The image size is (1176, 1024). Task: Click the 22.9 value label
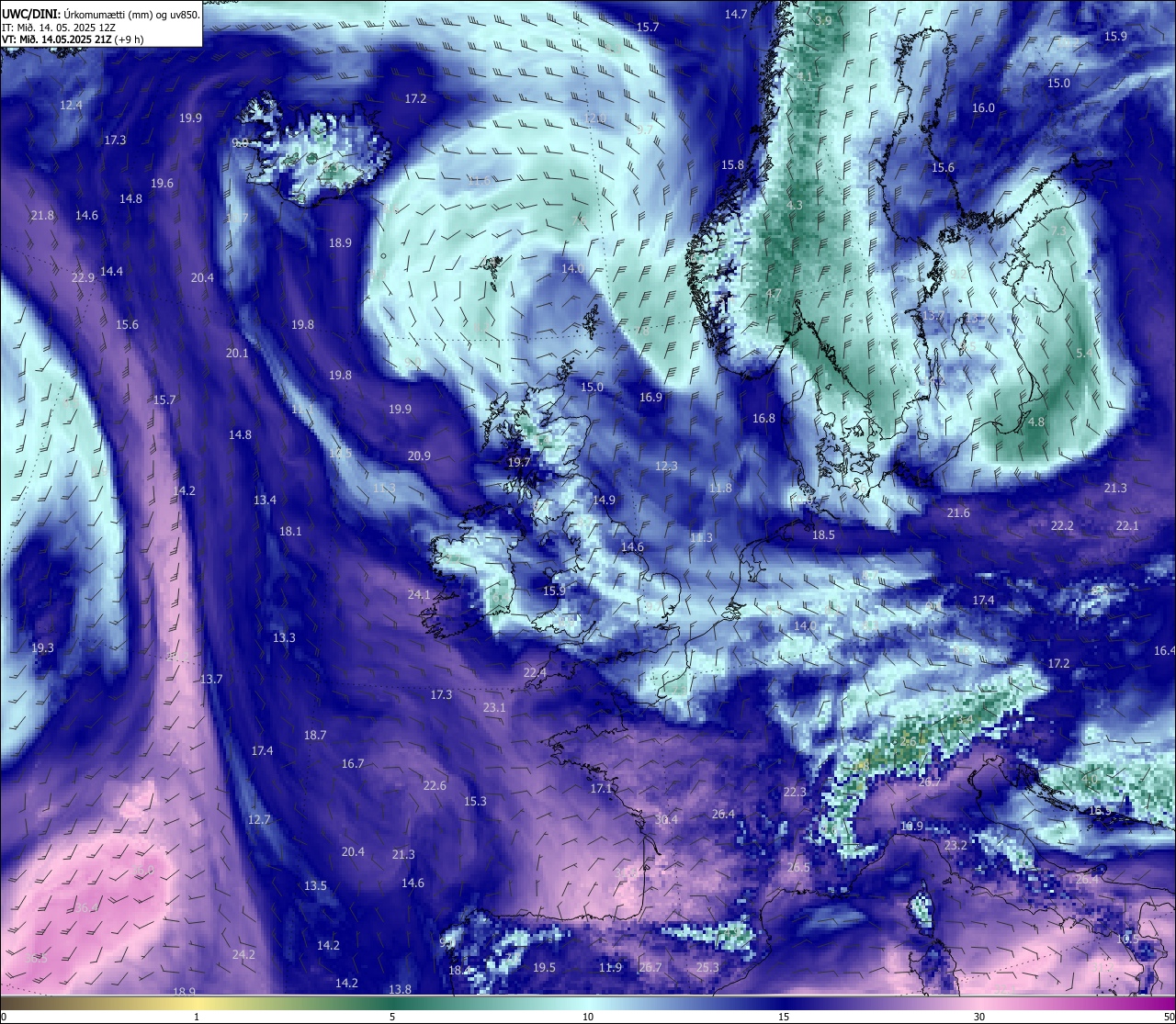83,278
